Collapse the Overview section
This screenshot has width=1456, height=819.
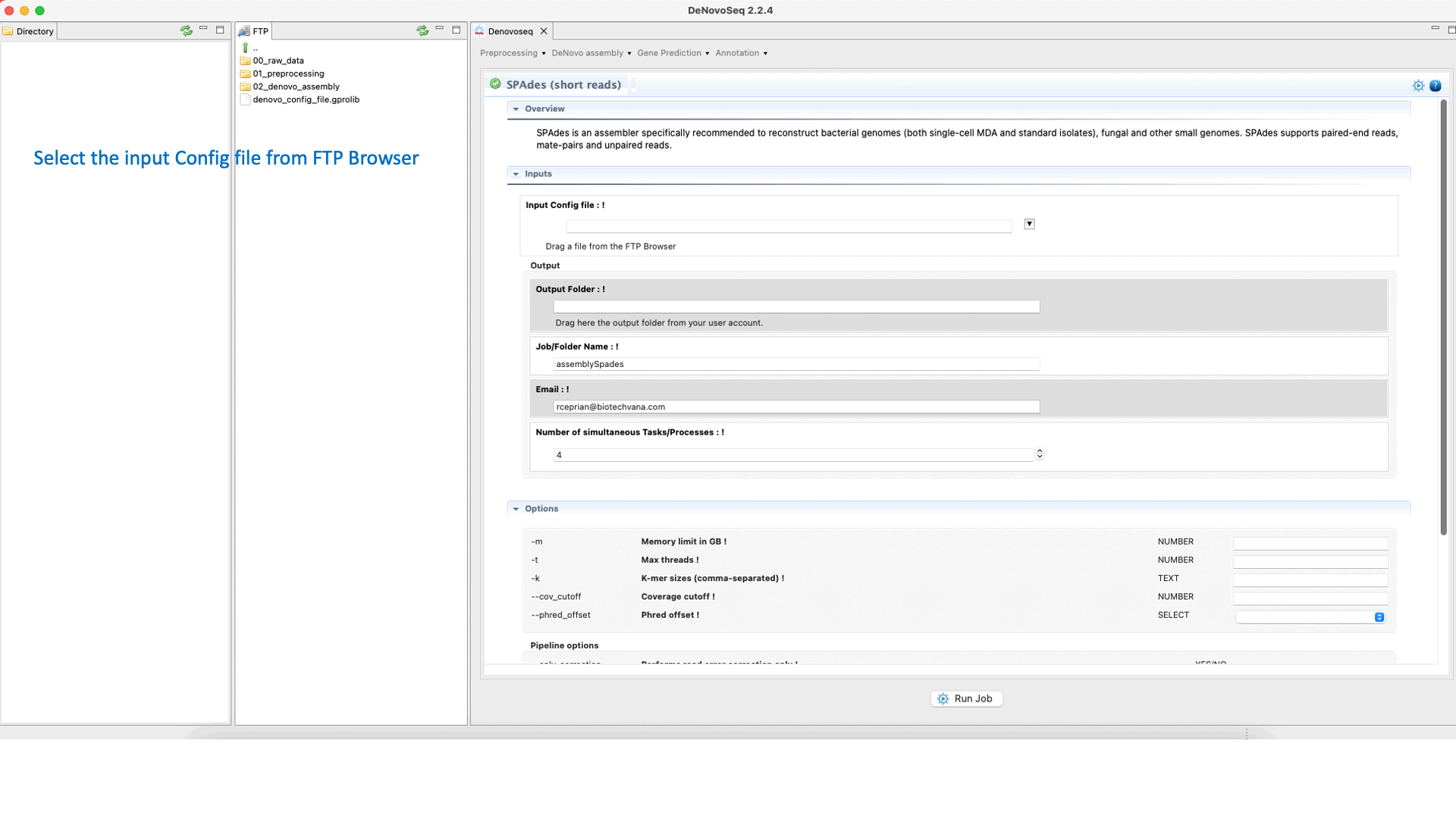point(516,109)
